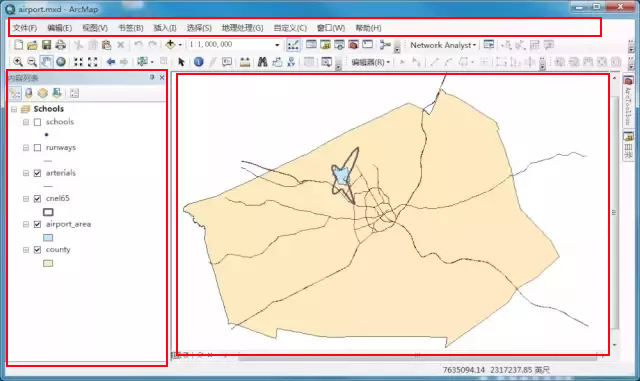640x381 pixels.
Task: Open the 视图(V) menu
Action: click(95, 28)
